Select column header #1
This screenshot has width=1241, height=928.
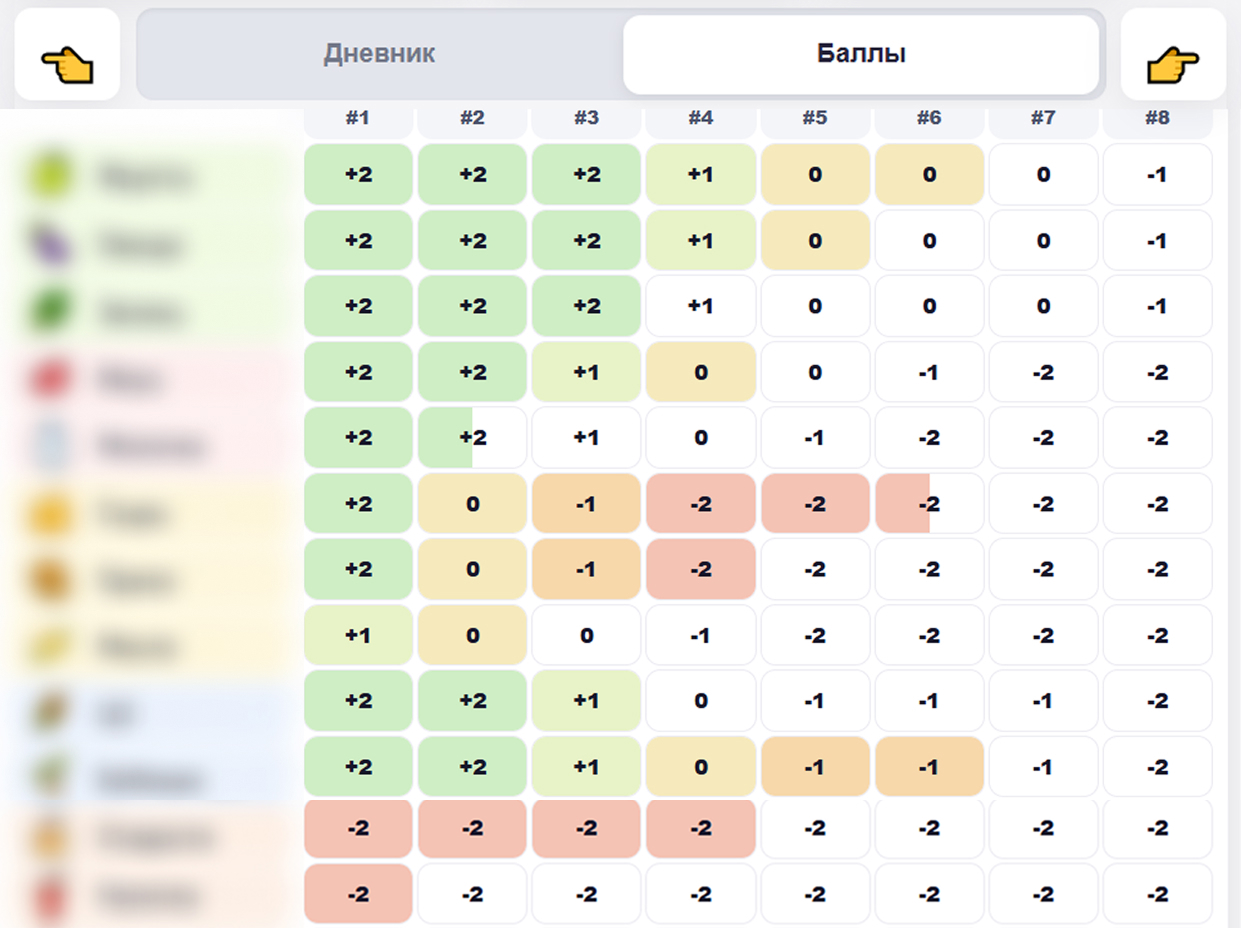coord(358,118)
